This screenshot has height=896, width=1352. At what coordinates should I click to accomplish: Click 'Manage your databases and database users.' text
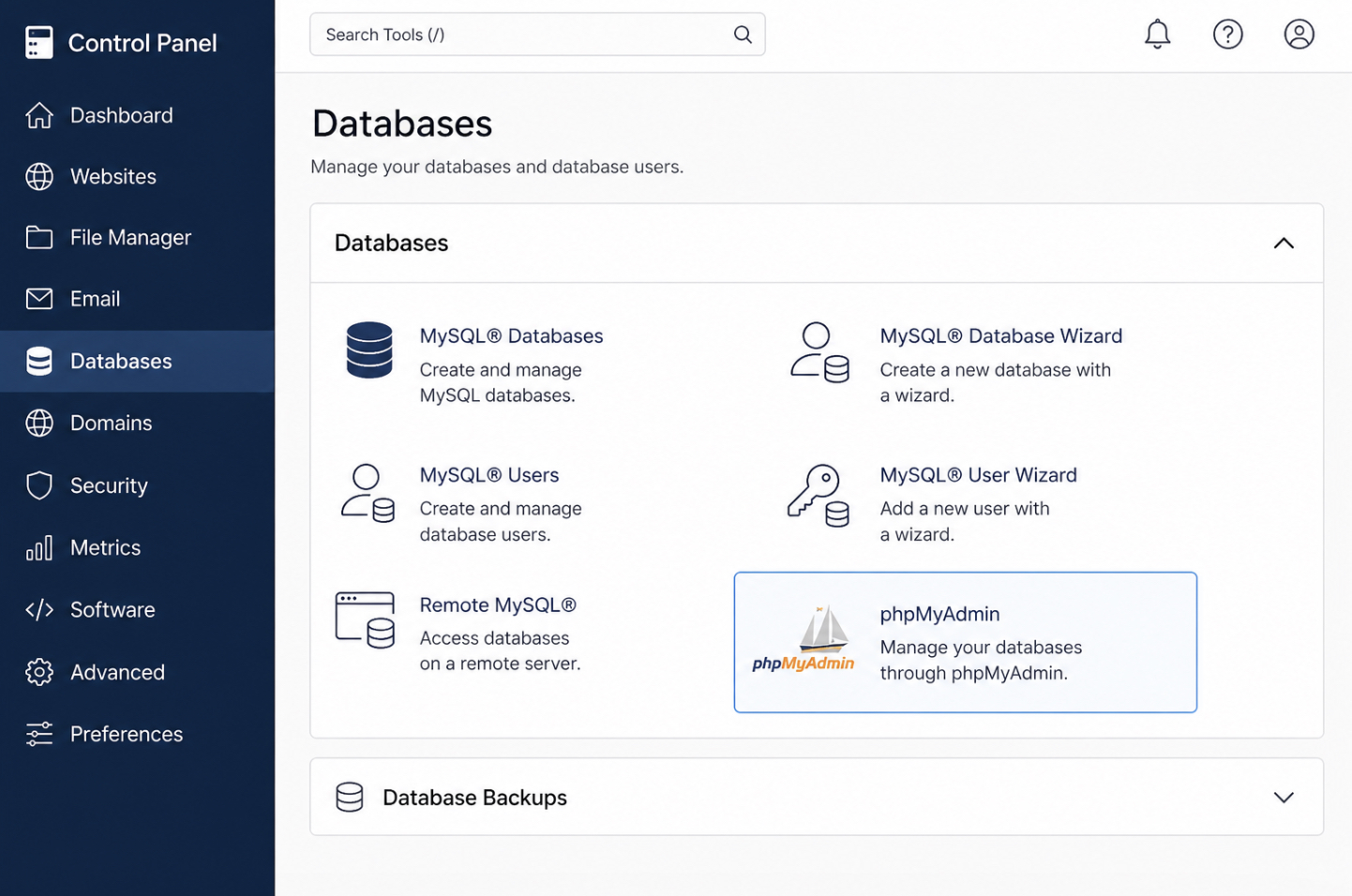pyautogui.click(x=497, y=167)
